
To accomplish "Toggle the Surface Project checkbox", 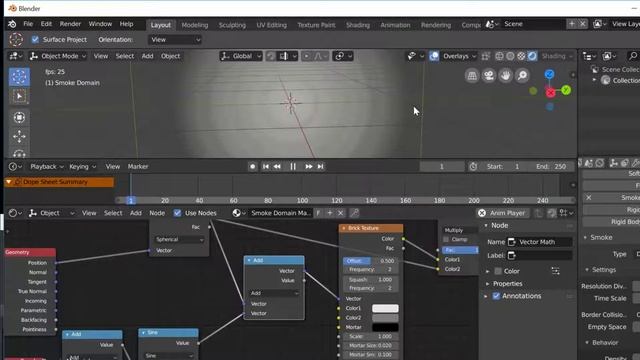I will 35,40.
